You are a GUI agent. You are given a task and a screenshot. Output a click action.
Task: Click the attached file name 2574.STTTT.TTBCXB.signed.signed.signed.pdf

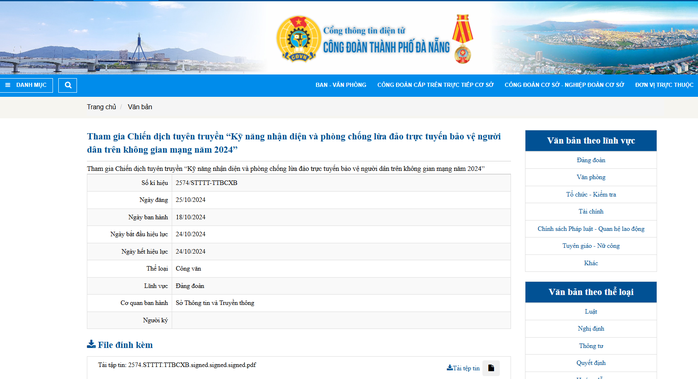coord(192,365)
